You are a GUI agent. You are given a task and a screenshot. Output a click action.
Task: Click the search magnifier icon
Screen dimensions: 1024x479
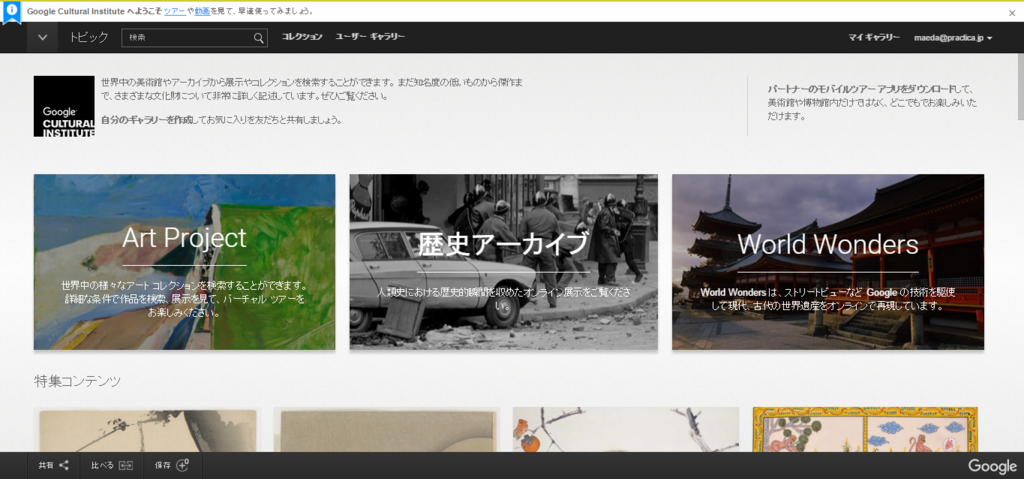259,38
